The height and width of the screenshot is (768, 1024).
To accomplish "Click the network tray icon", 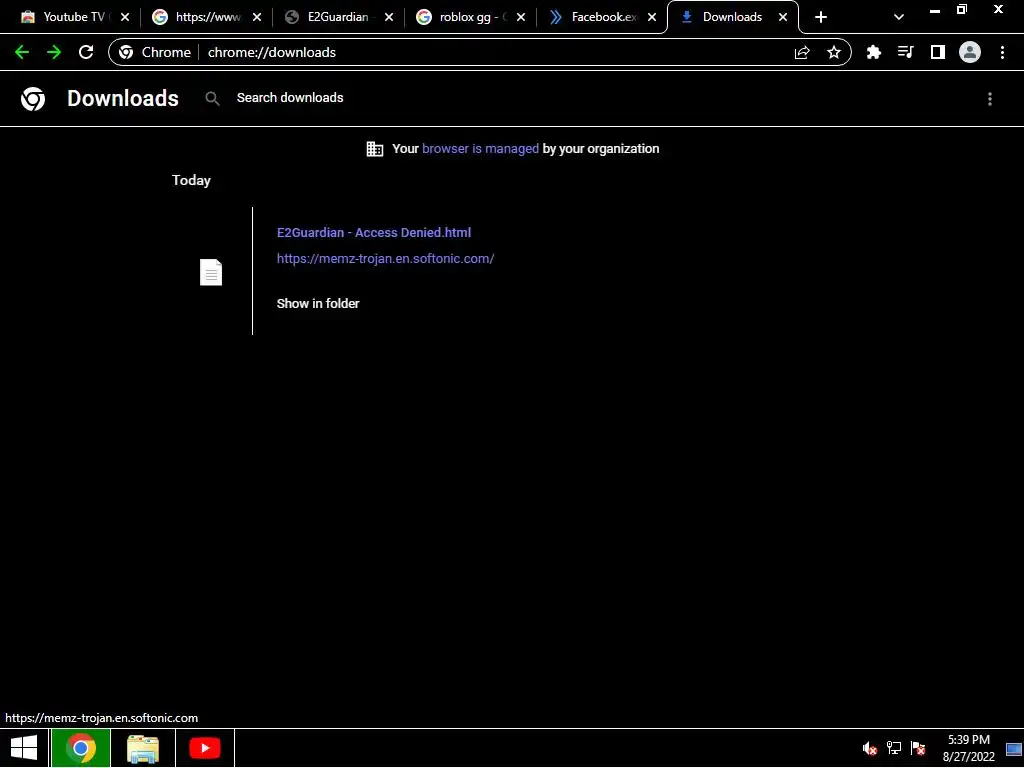I will tap(893, 748).
